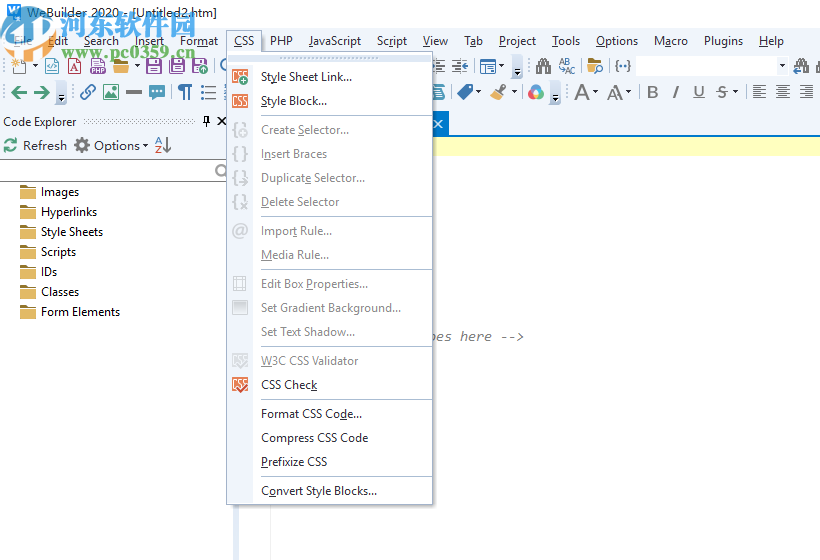
Task: Click the Refresh button in Code Explorer
Action: (35, 145)
